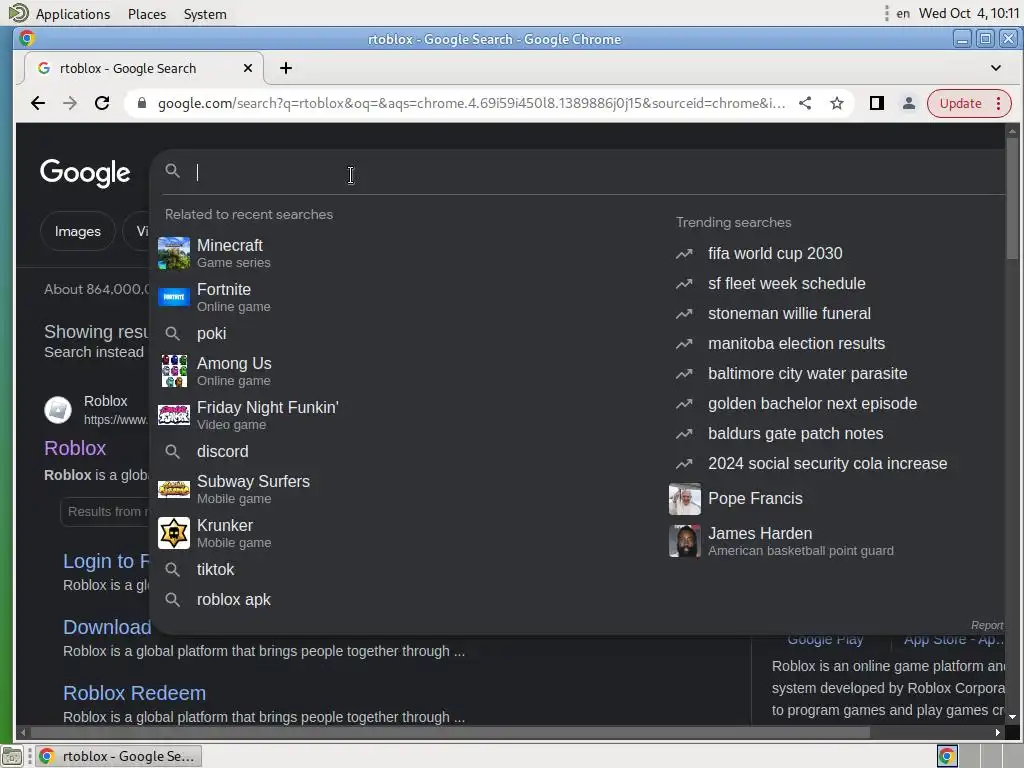The height and width of the screenshot is (768, 1024).
Task: Open the Roblox purple result title link
Action: click(x=75, y=448)
